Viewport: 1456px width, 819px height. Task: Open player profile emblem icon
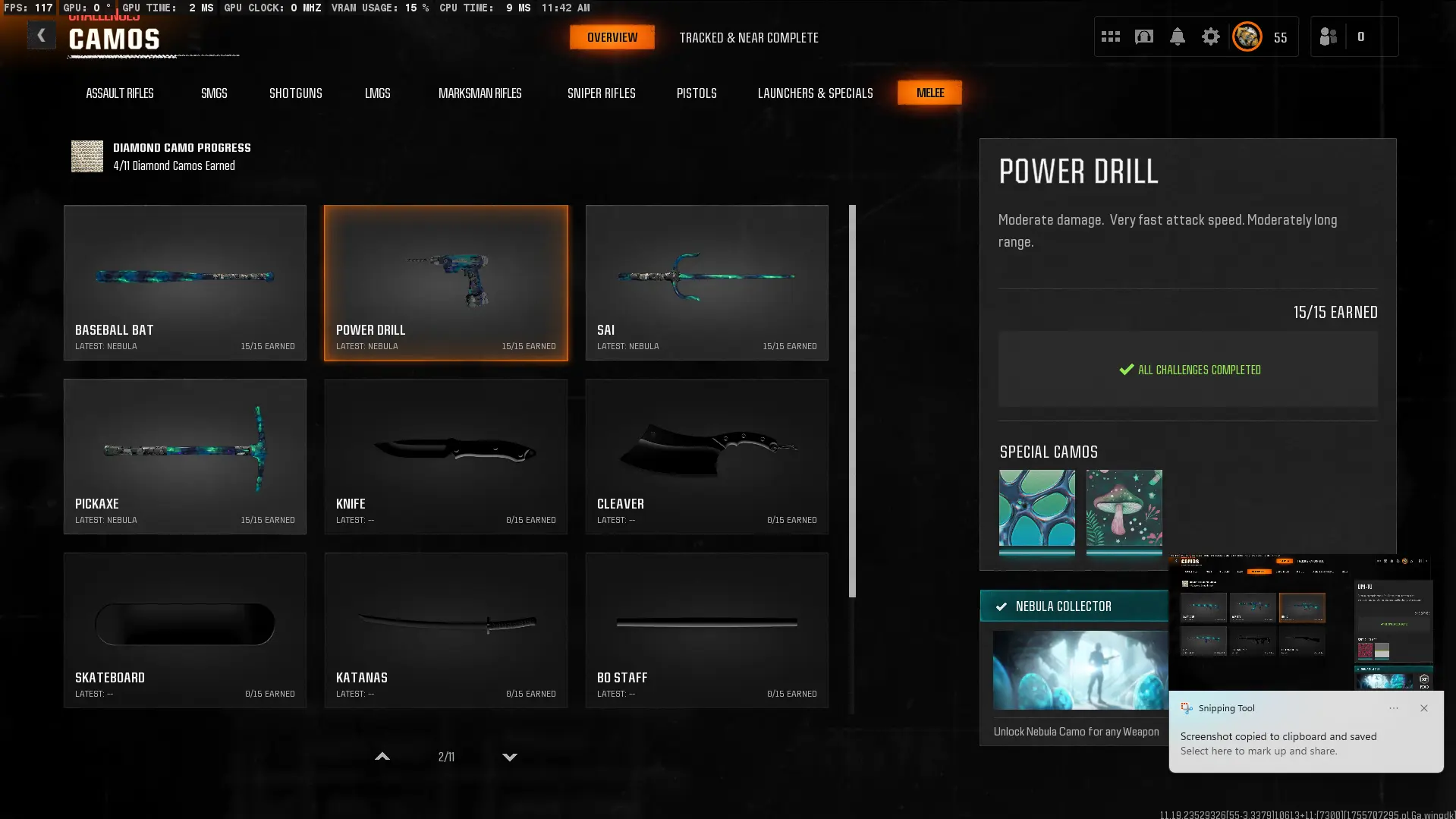pyautogui.click(x=1247, y=36)
